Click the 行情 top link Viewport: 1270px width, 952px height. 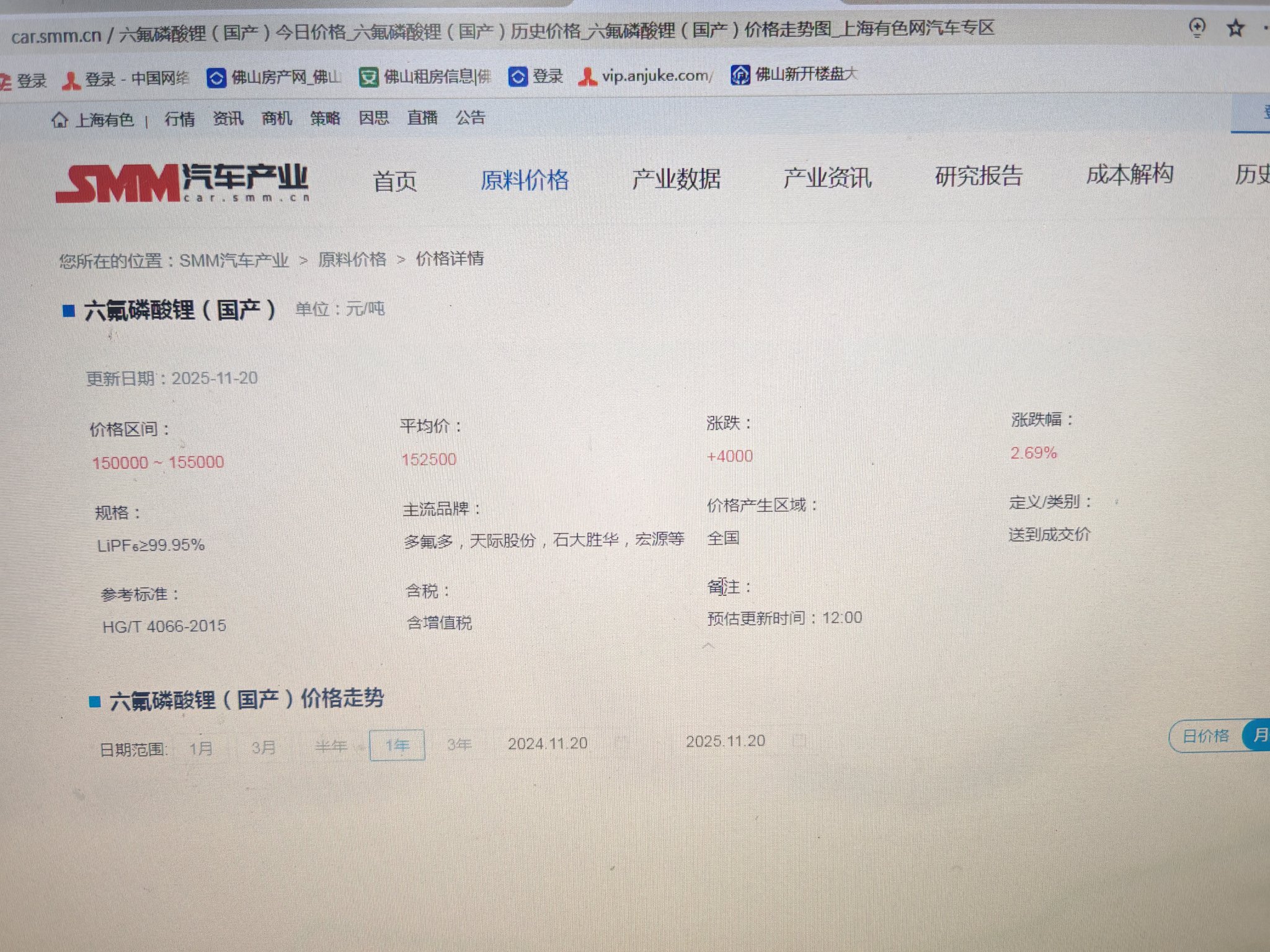(x=180, y=118)
